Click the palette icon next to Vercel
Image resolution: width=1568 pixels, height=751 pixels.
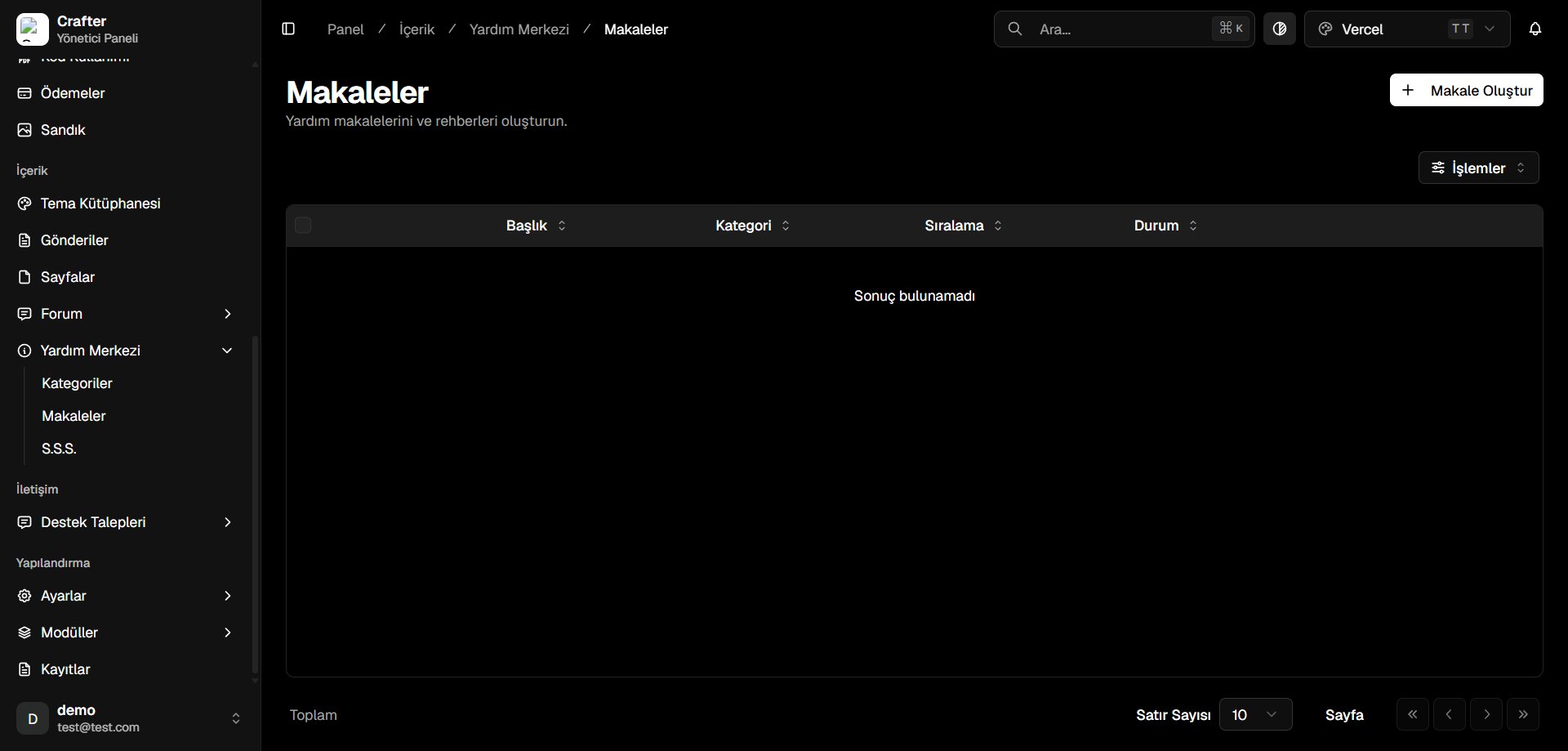click(x=1325, y=29)
